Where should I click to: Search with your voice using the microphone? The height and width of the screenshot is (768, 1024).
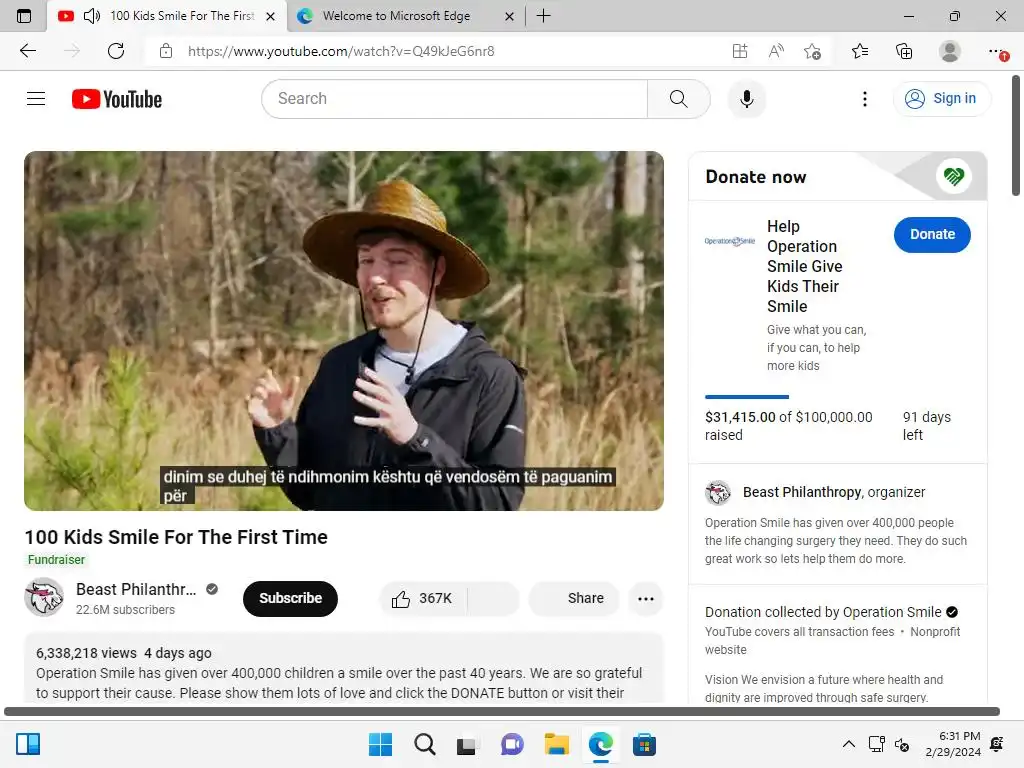pos(746,99)
